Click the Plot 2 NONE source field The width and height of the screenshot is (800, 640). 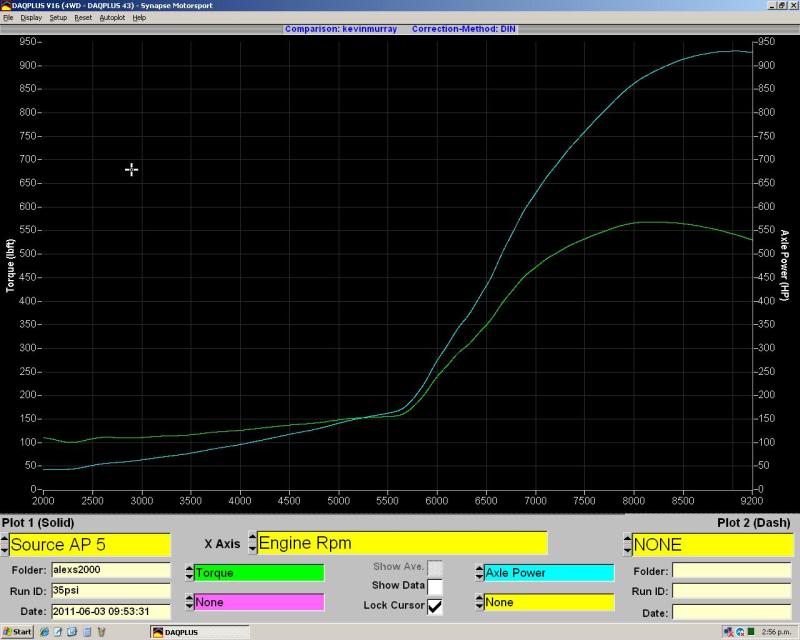pyautogui.click(x=713, y=545)
